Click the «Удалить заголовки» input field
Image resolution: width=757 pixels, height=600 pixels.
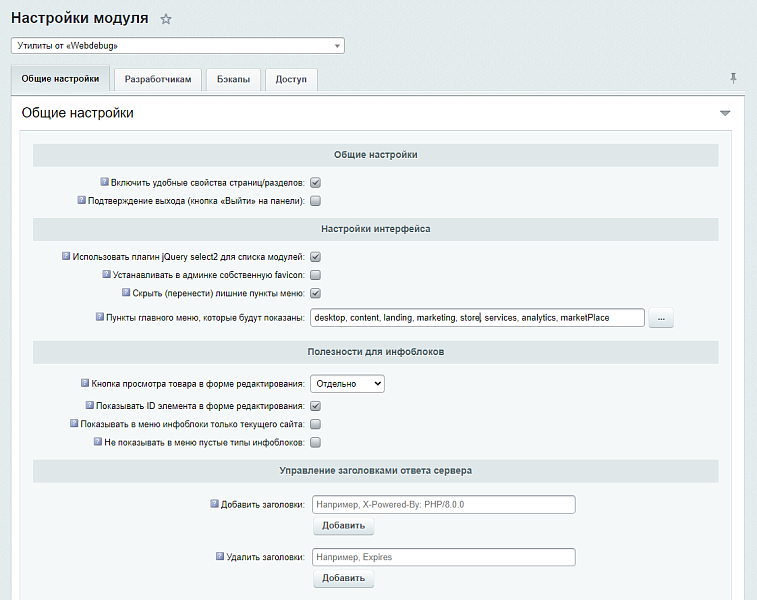(444, 557)
